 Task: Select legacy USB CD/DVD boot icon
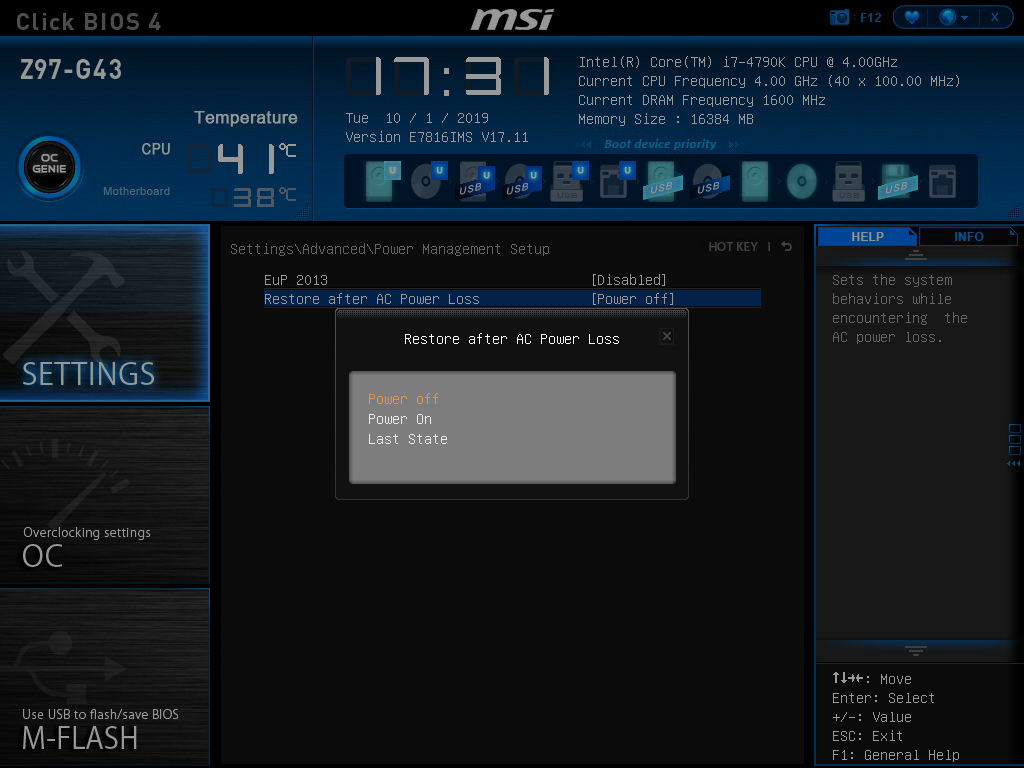pos(709,180)
